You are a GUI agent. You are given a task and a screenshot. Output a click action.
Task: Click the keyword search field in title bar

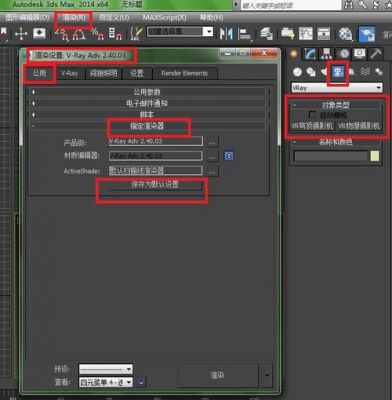point(290,5)
